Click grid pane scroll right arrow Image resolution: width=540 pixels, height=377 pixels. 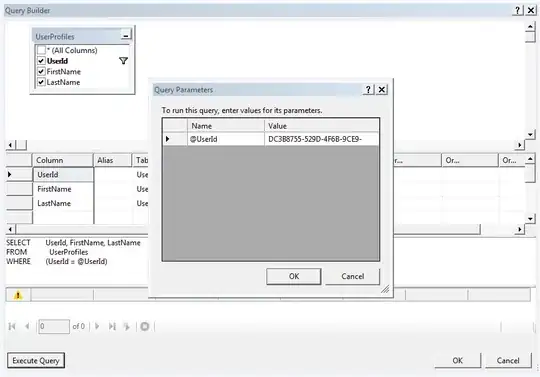pyautogui.click(x=520, y=229)
